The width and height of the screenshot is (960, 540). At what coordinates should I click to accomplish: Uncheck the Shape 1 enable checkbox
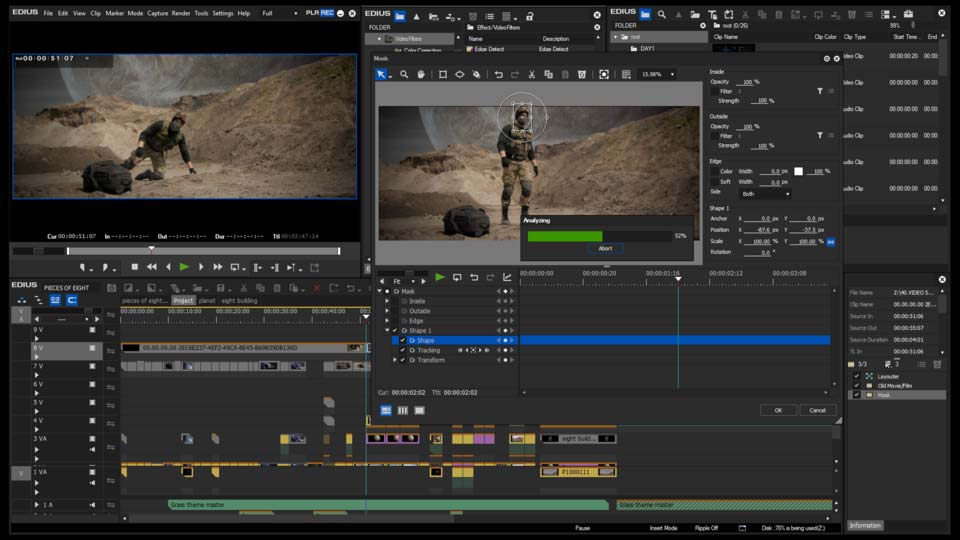(x=395, y=331)
